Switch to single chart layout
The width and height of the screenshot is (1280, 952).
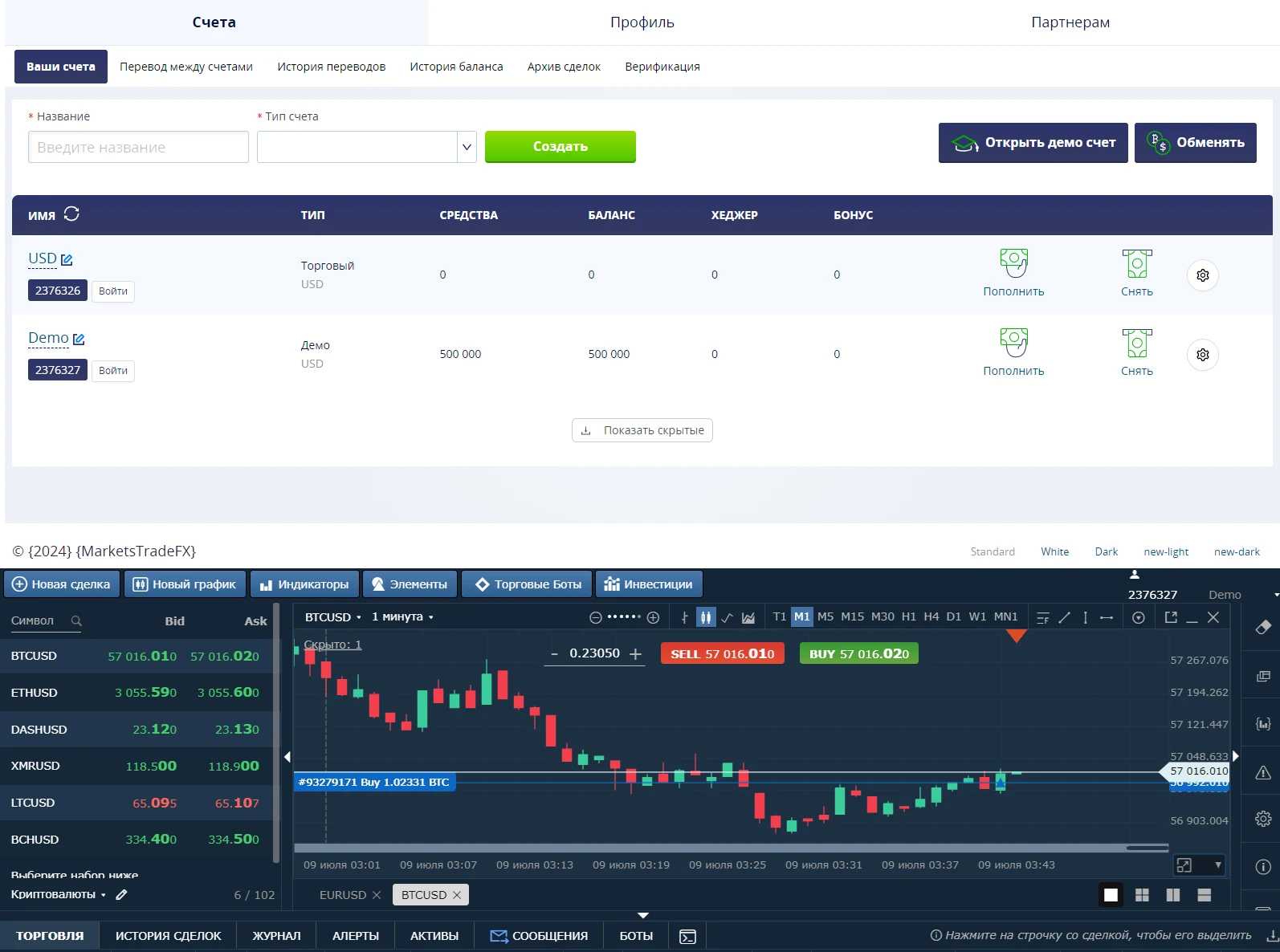coord(1111,895)
